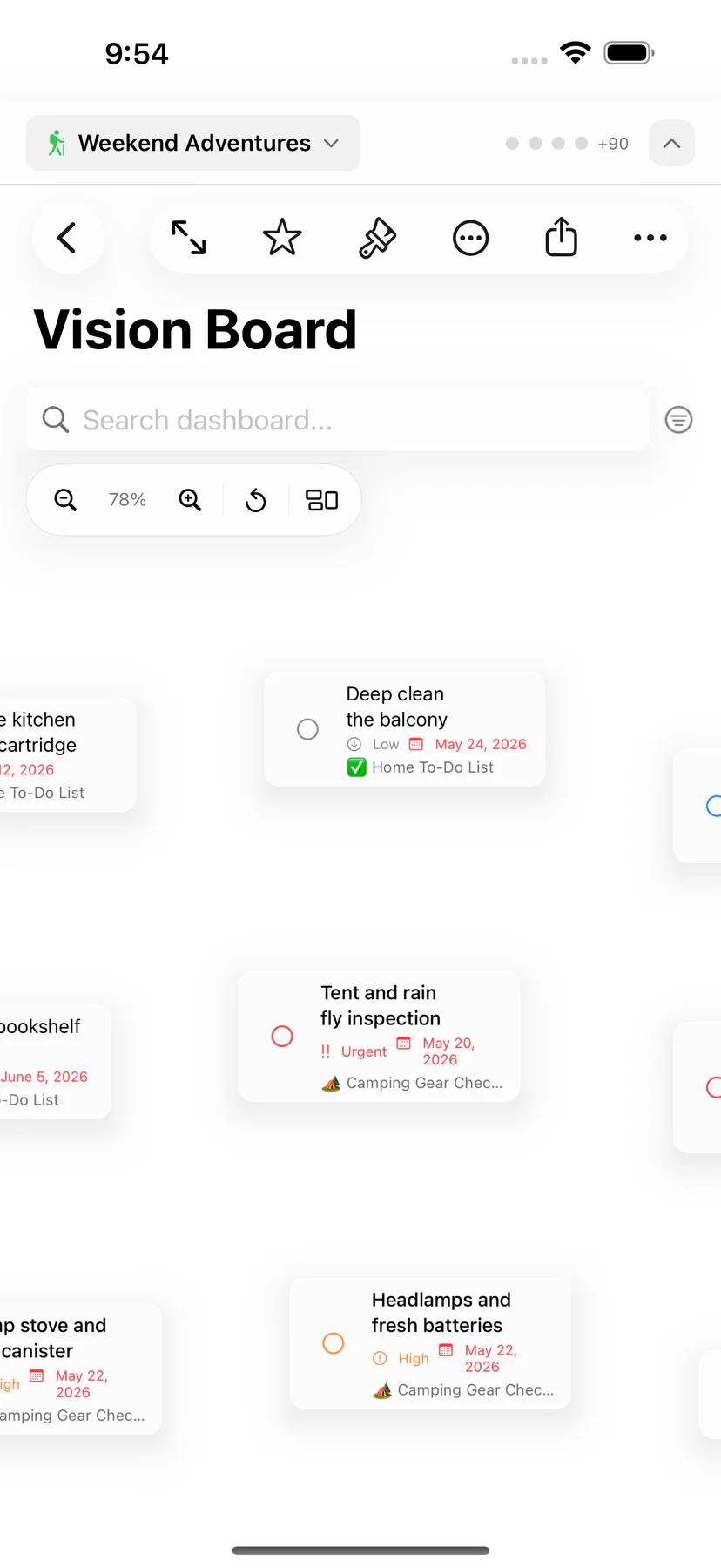The image size is (721, 1568).
Task: Open the circled ellipsis comments icon
Action: click(471, 238)
